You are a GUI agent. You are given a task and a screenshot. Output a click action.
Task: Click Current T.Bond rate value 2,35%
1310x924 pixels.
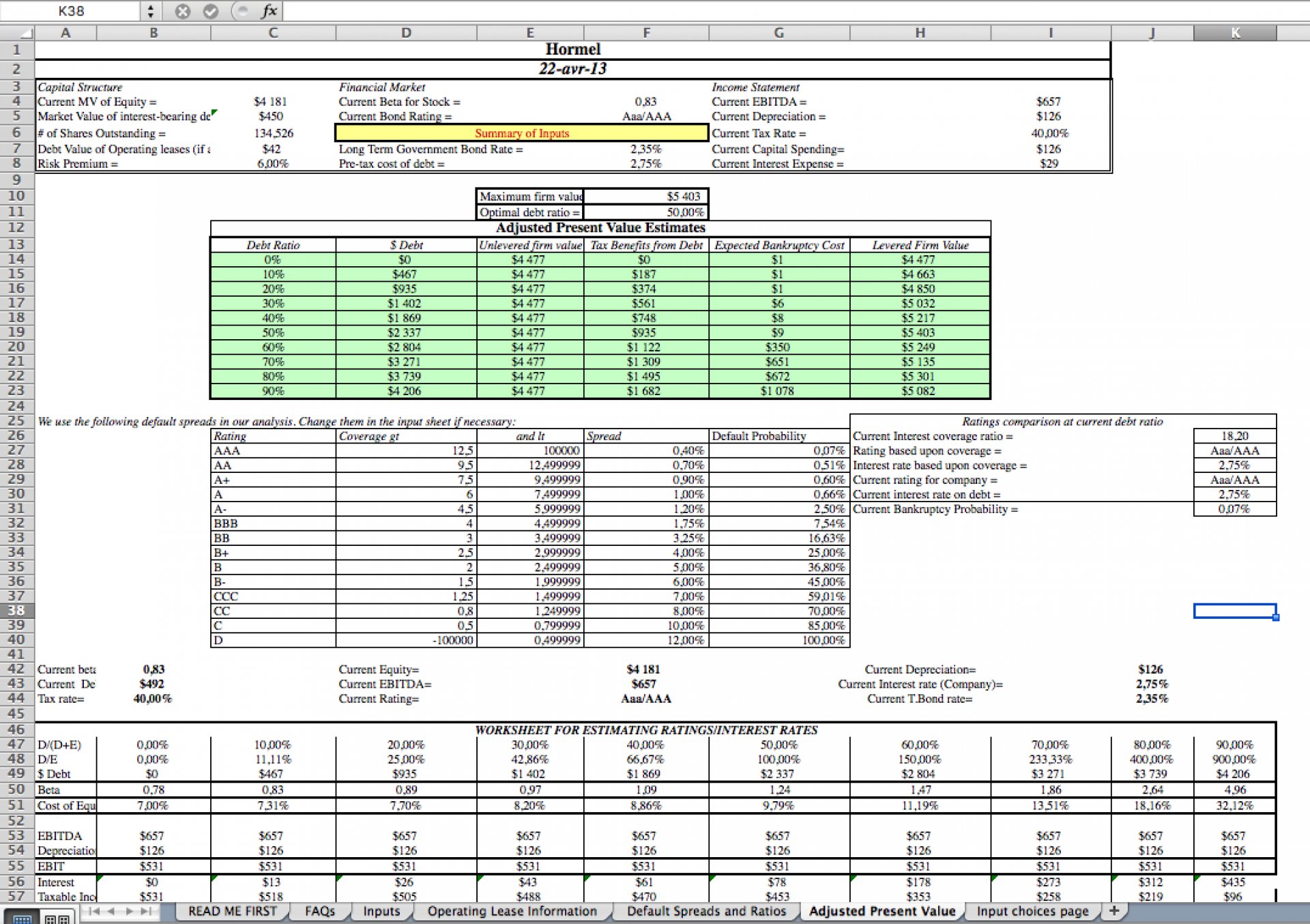click(1152, 699)
